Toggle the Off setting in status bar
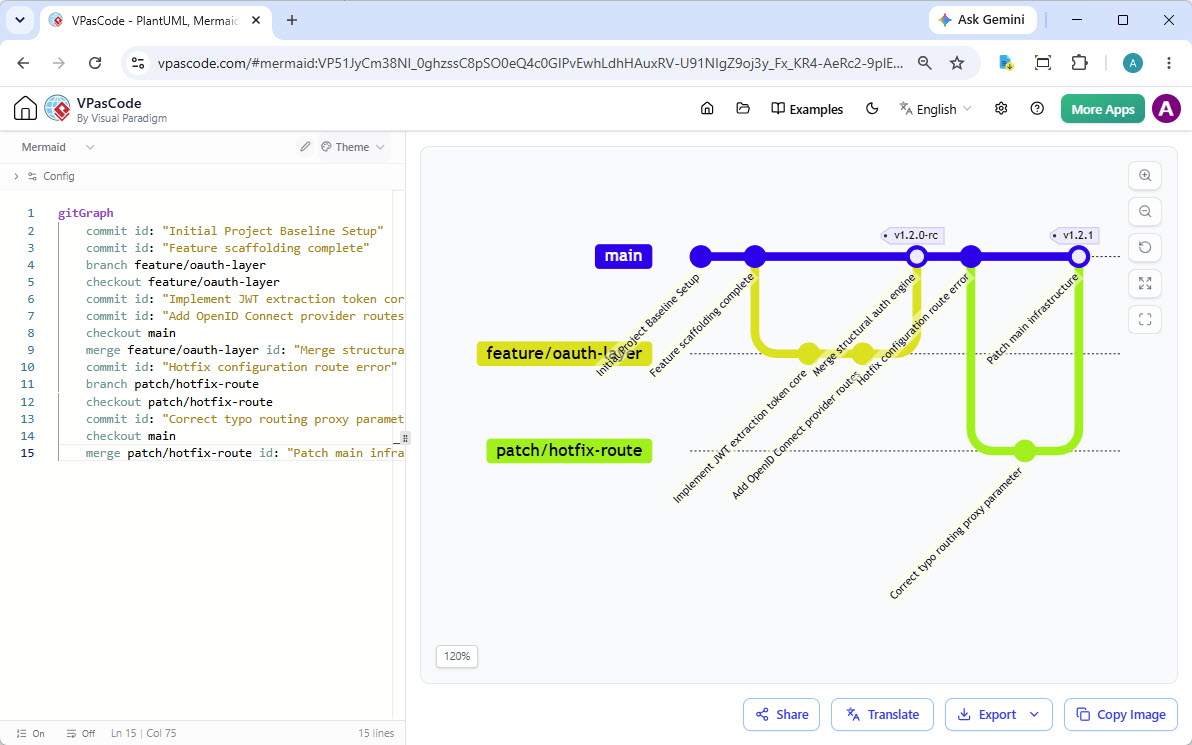 click(81, 734)
